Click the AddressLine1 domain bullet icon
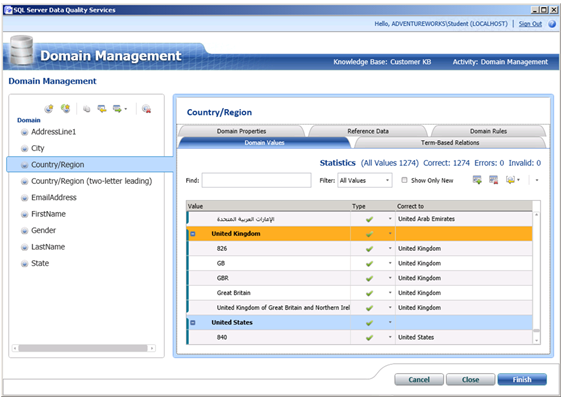Screen dimensions: 563x400 tap(24, 132)
